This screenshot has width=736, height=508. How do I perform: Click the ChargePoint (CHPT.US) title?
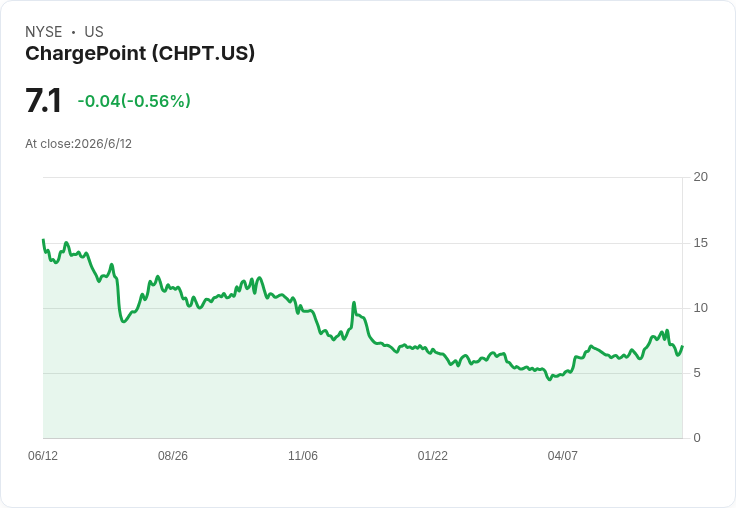(140, 54)
